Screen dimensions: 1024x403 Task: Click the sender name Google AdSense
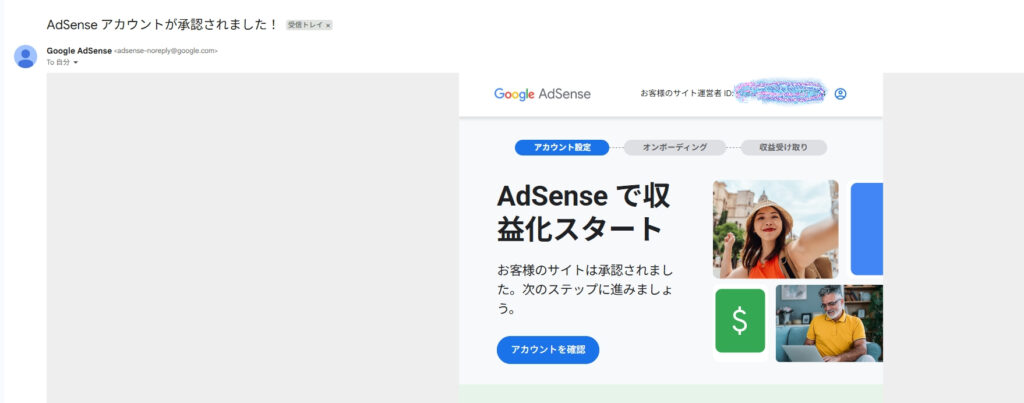point(79,51)
